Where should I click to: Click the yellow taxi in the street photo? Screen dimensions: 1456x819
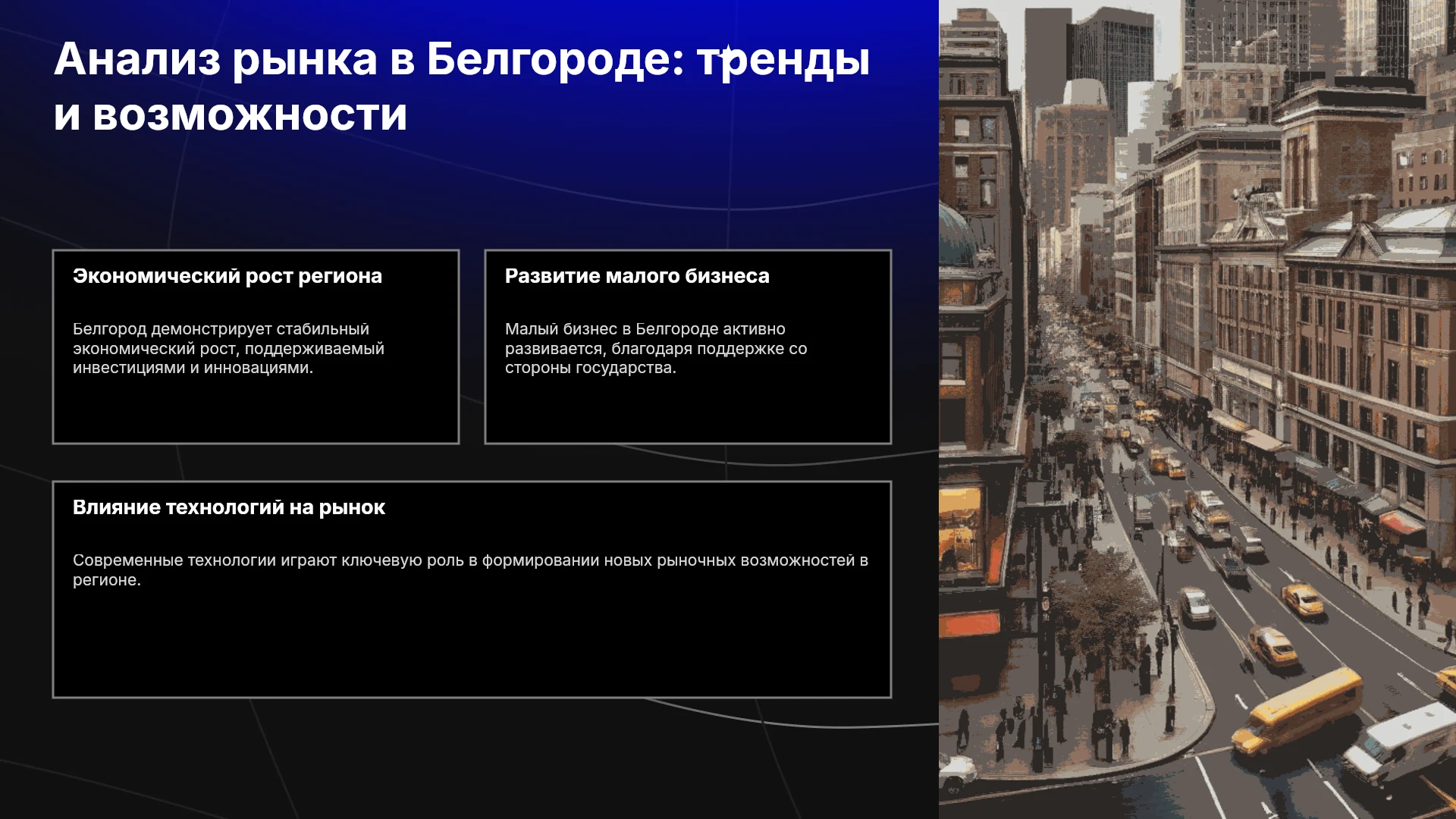pos(1272,646)
